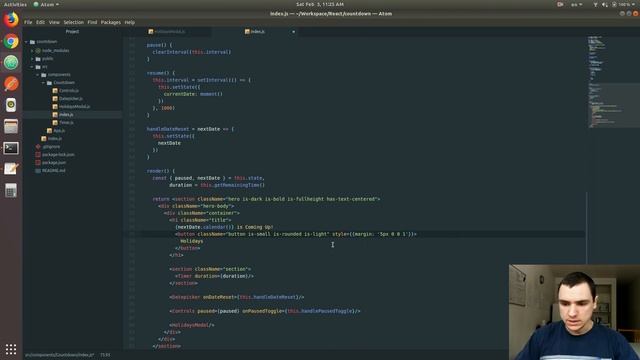Click the volume icon in the top bar

tap(604, 4)
